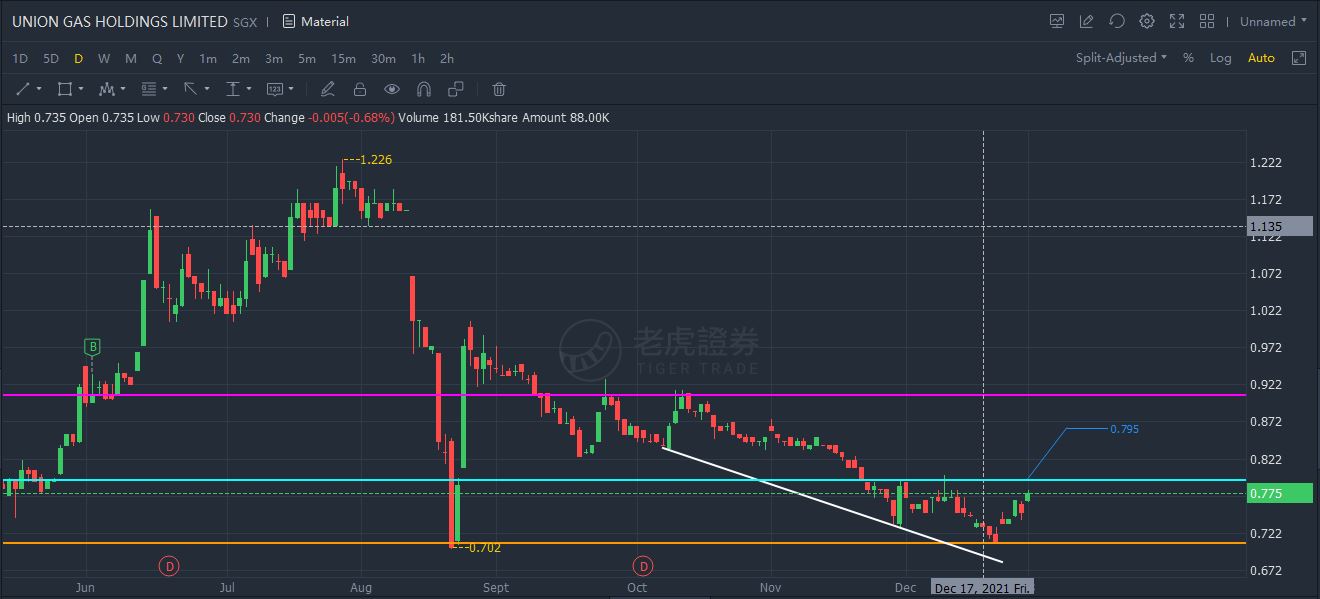Expand the line tool dropdown arrow

[39, 89]
